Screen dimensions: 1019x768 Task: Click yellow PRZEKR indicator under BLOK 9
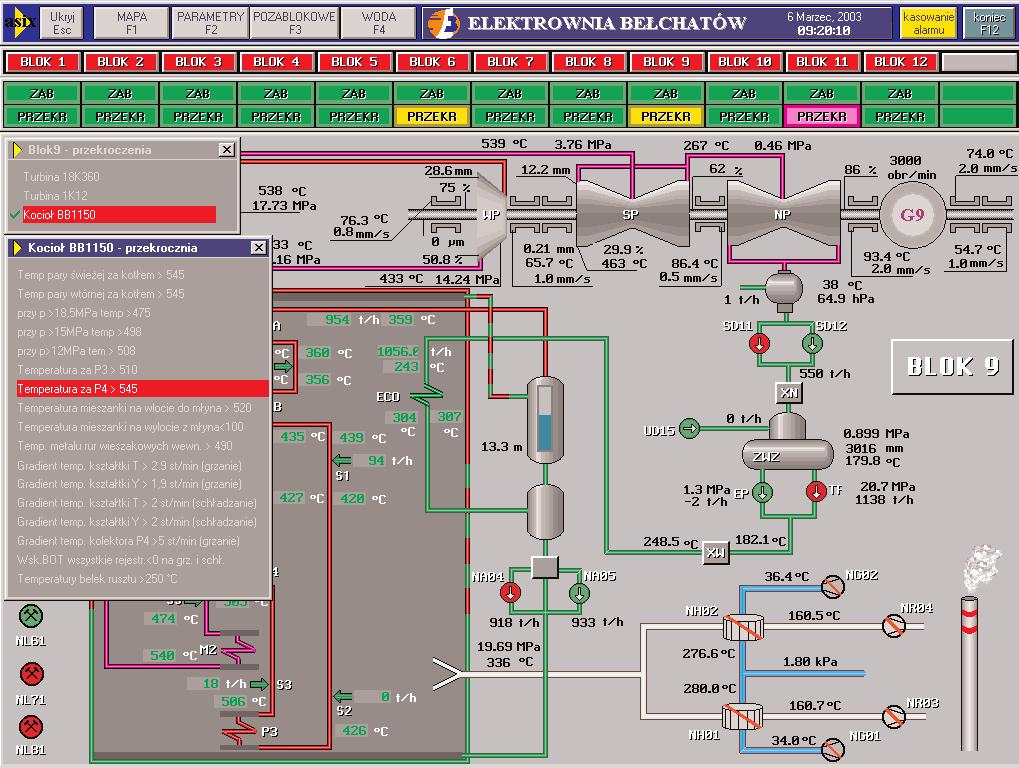[666, 117]
